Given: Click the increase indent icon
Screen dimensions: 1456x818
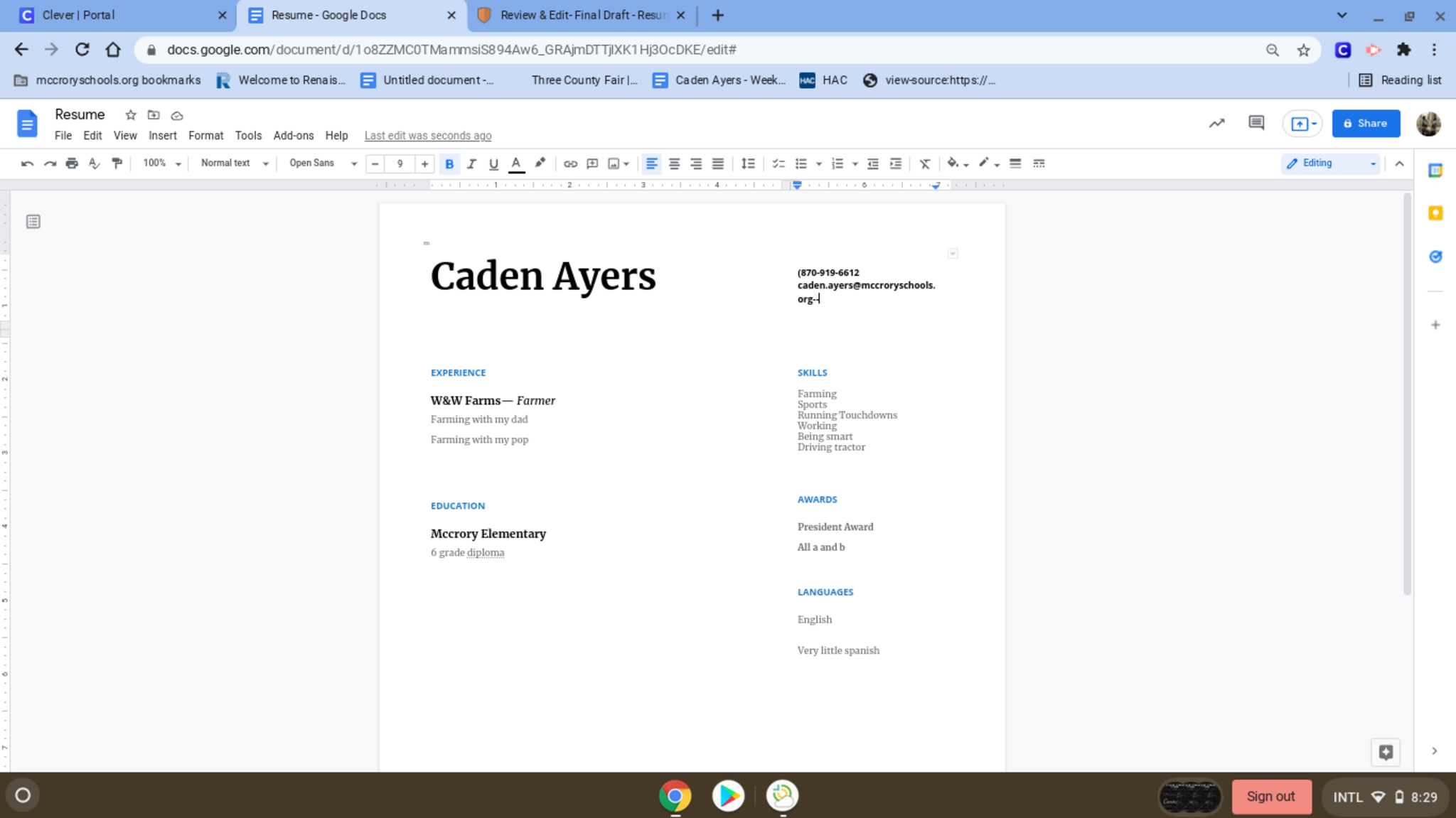Looking at the screenshot, I should pyautogui.click(x=896, y=163).
